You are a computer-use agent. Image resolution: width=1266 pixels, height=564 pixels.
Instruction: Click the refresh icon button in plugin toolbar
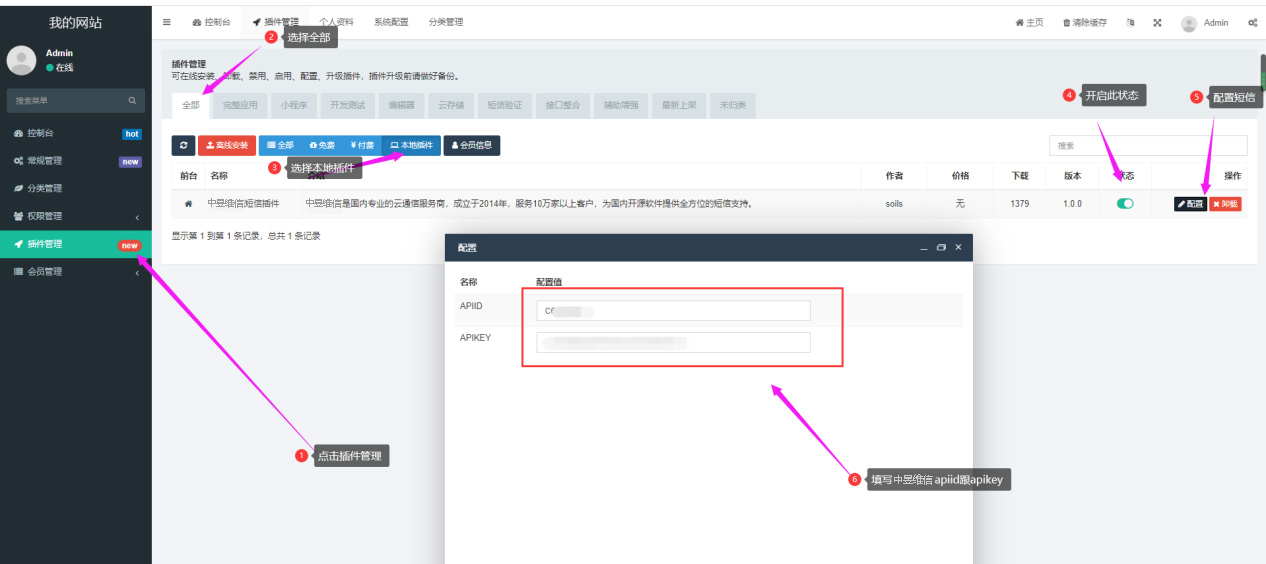tap(183, 146)
